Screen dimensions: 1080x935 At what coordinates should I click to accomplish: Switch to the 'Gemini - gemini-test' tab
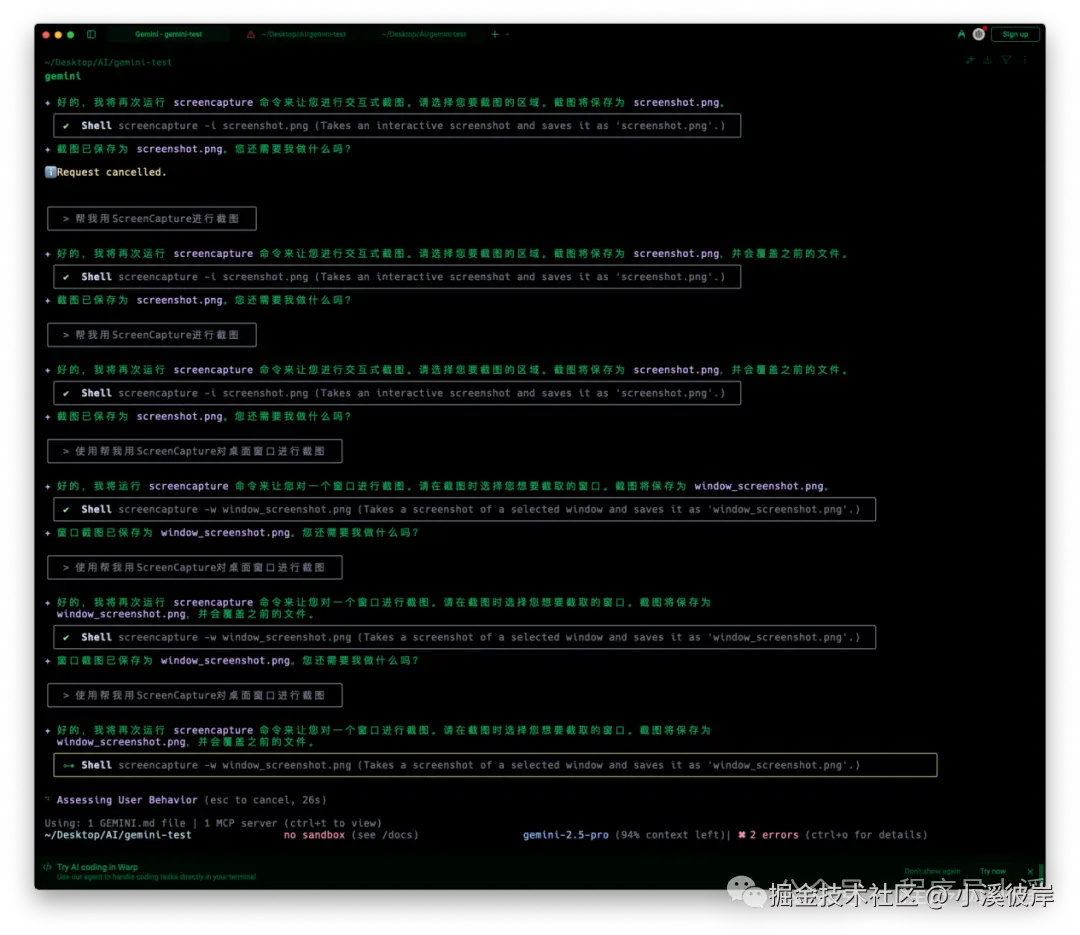[x=168, y=34]
